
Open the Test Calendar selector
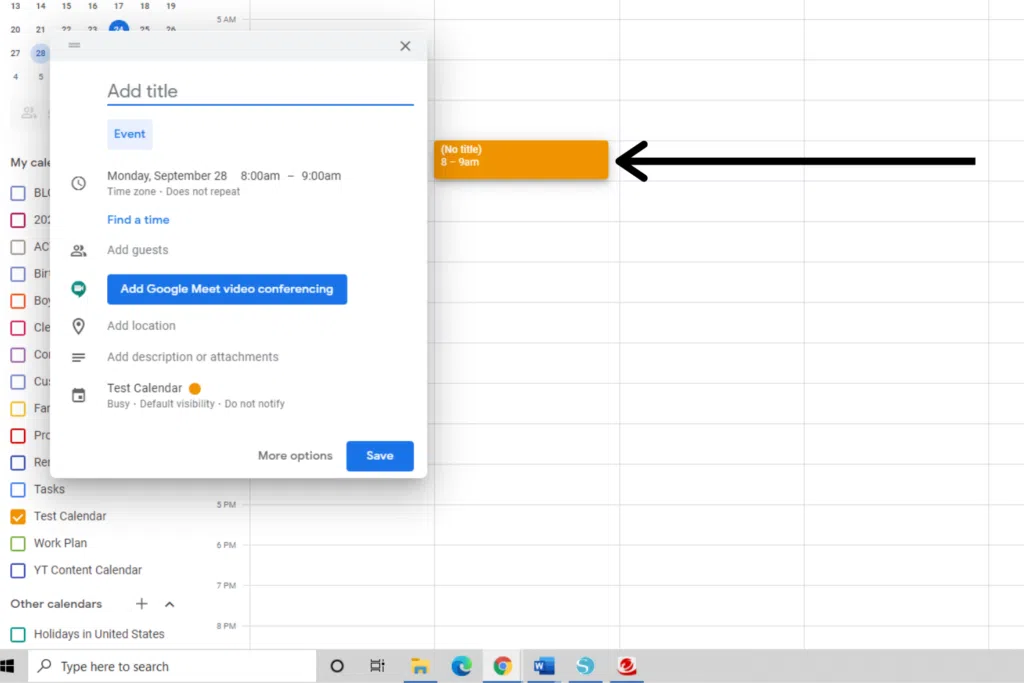[x=144, y=388]
